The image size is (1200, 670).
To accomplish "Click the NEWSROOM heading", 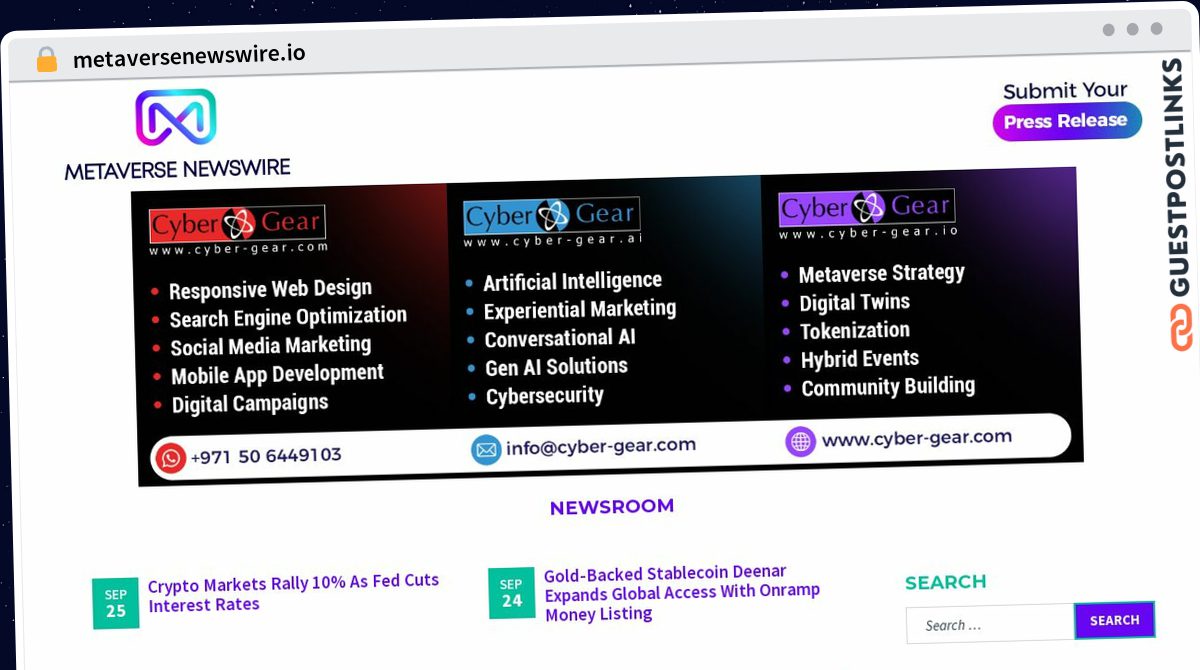I will coord(612,506).
